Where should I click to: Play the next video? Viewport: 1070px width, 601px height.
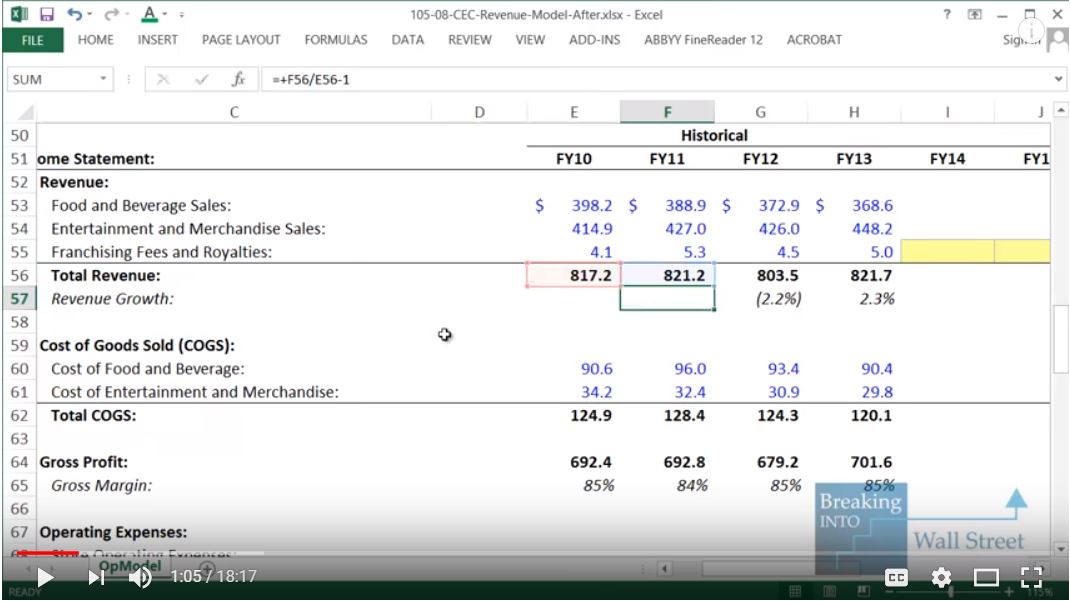pos(97,577)
